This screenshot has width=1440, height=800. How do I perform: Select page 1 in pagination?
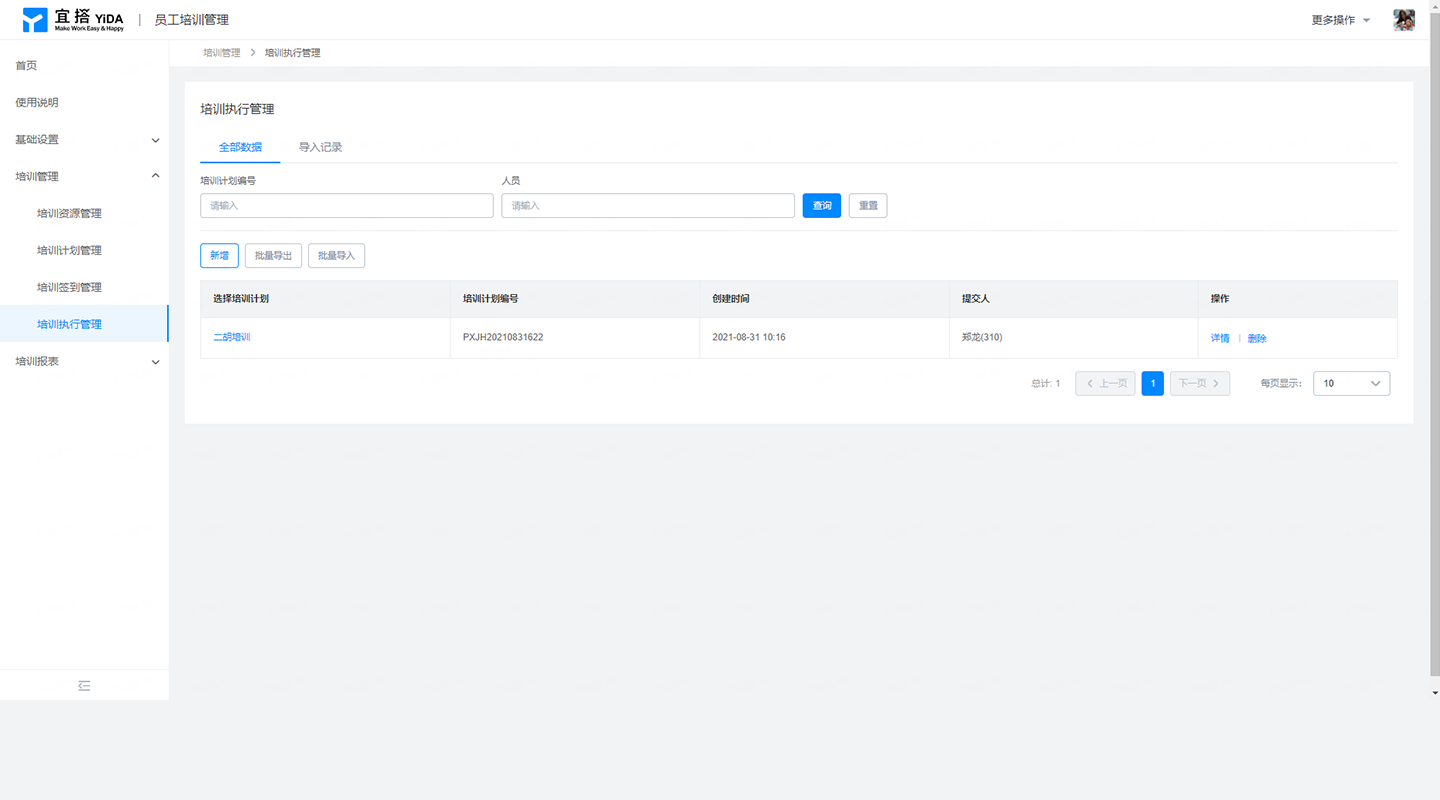tap(1152, 383)
